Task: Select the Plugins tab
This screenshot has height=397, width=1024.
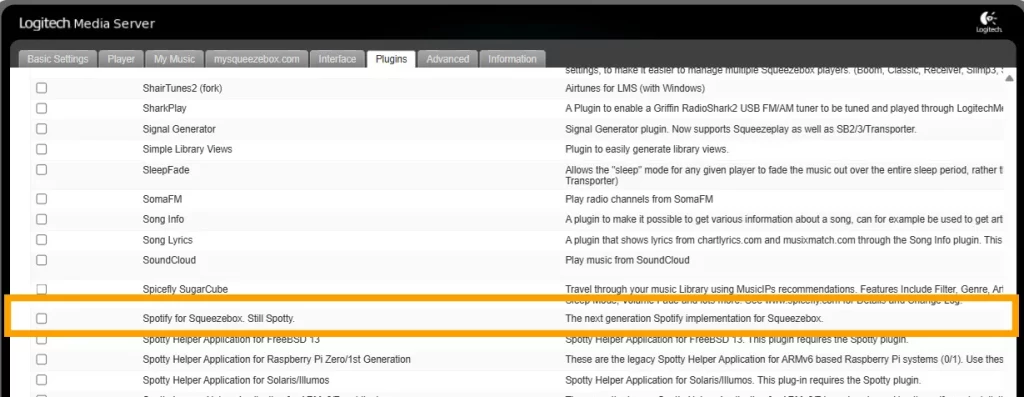Action: [391, 59]
